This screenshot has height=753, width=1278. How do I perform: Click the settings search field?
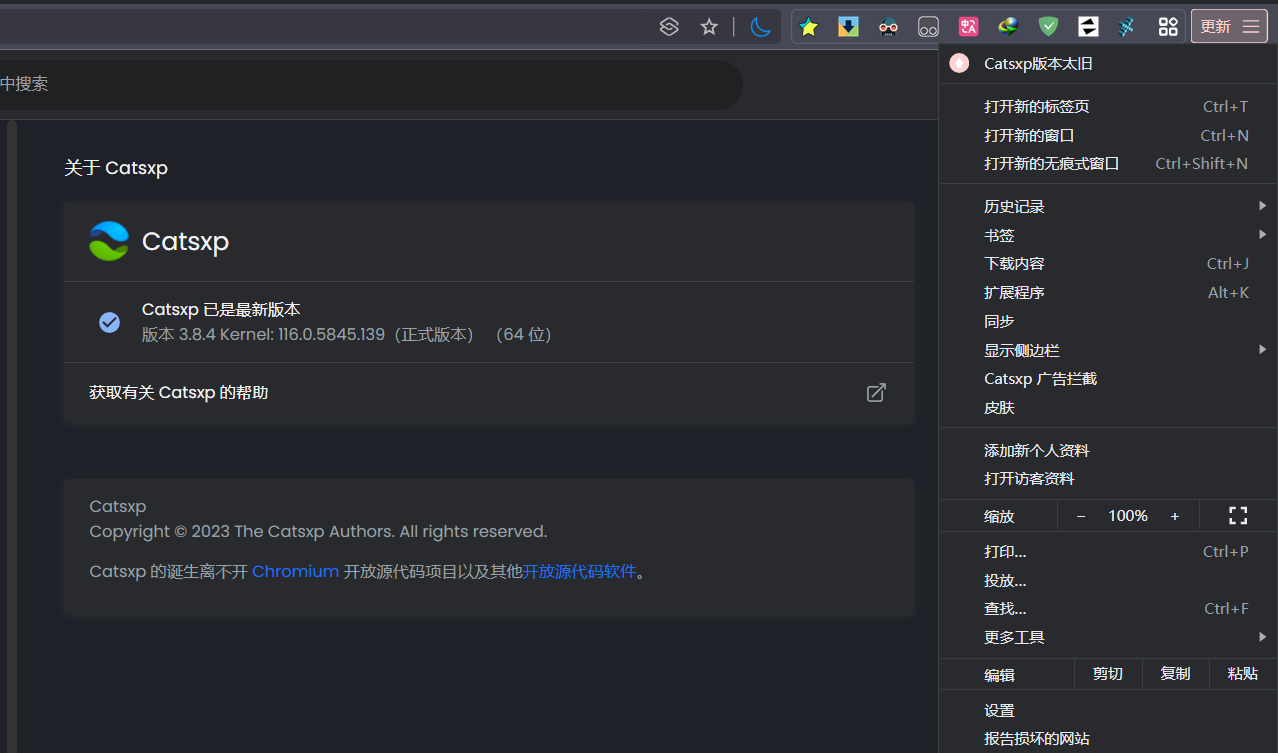[x=371, y=85]
